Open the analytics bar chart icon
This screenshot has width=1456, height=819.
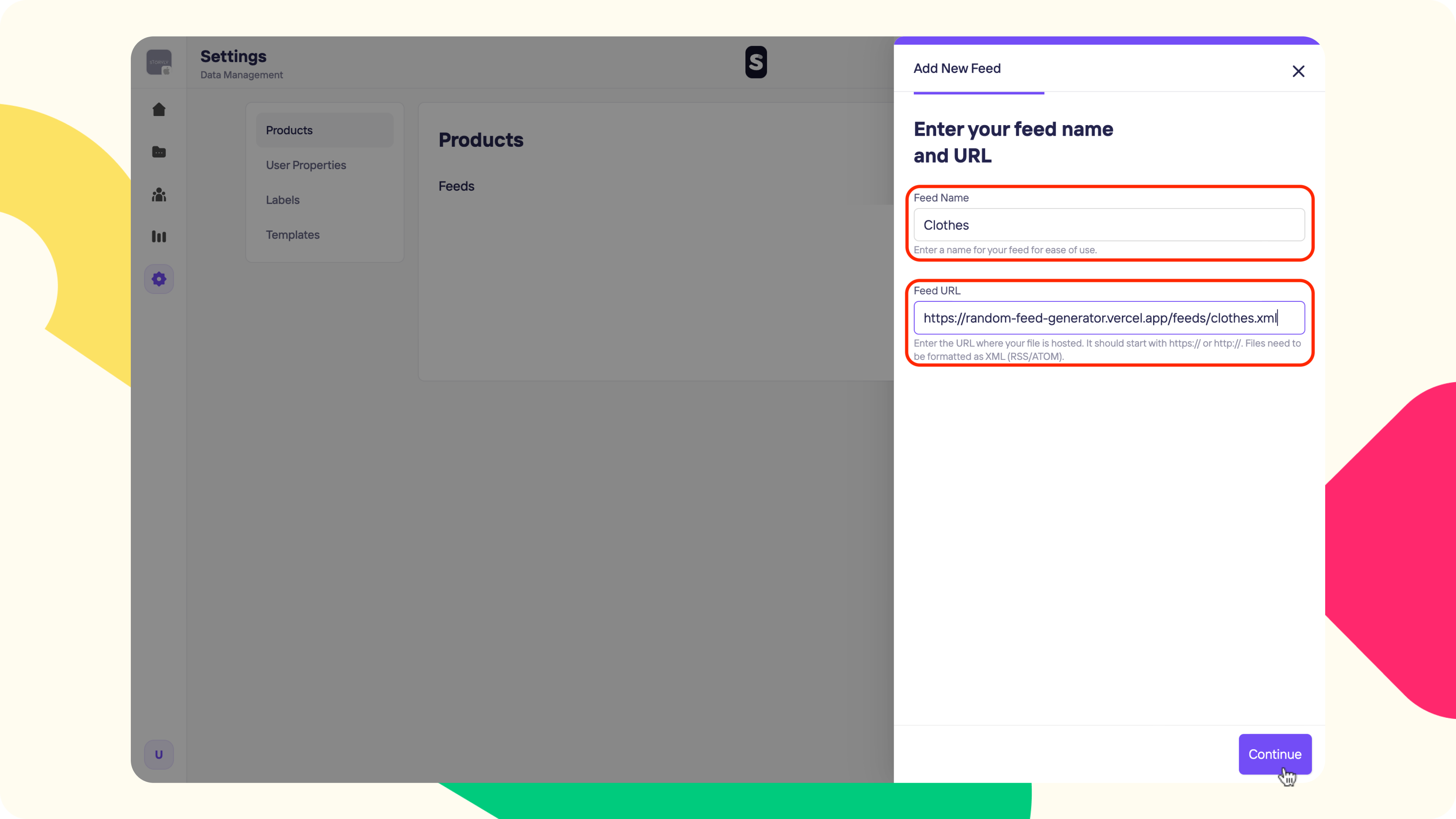[x=159, y=237]
